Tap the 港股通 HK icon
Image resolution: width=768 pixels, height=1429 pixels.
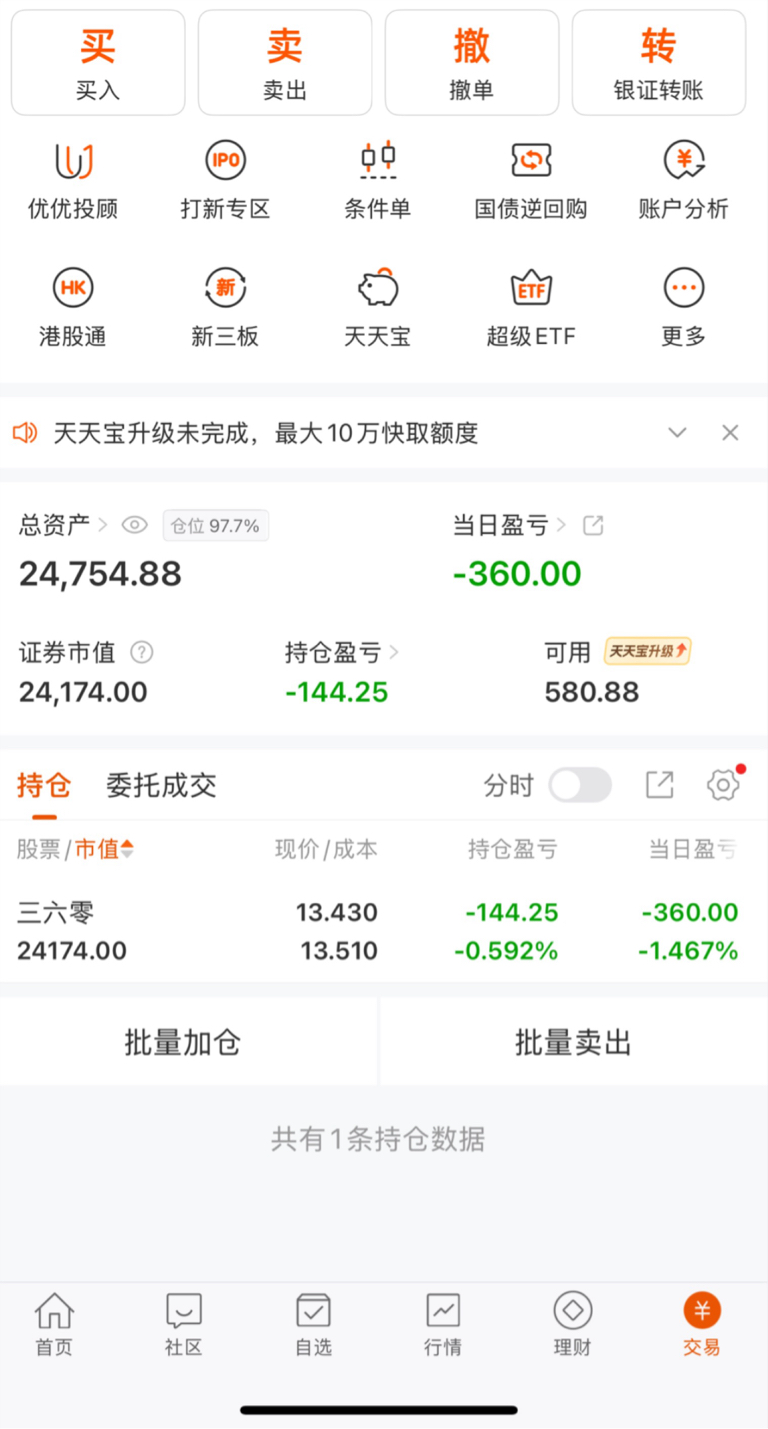73,289
